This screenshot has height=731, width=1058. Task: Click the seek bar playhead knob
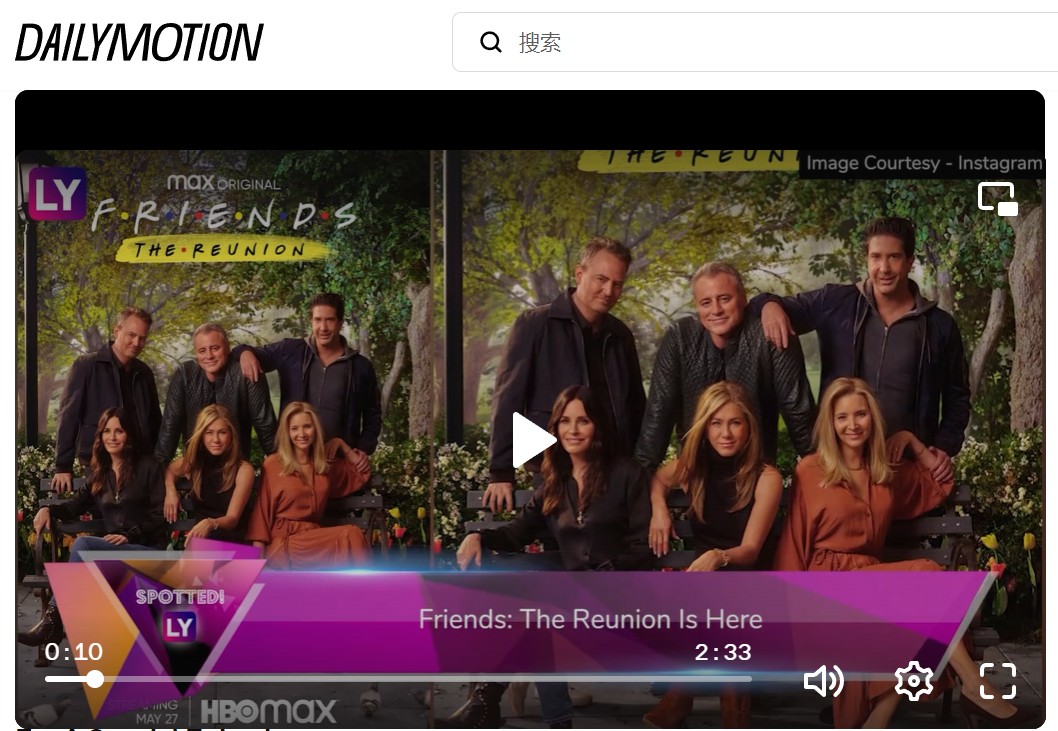[95, 679]
